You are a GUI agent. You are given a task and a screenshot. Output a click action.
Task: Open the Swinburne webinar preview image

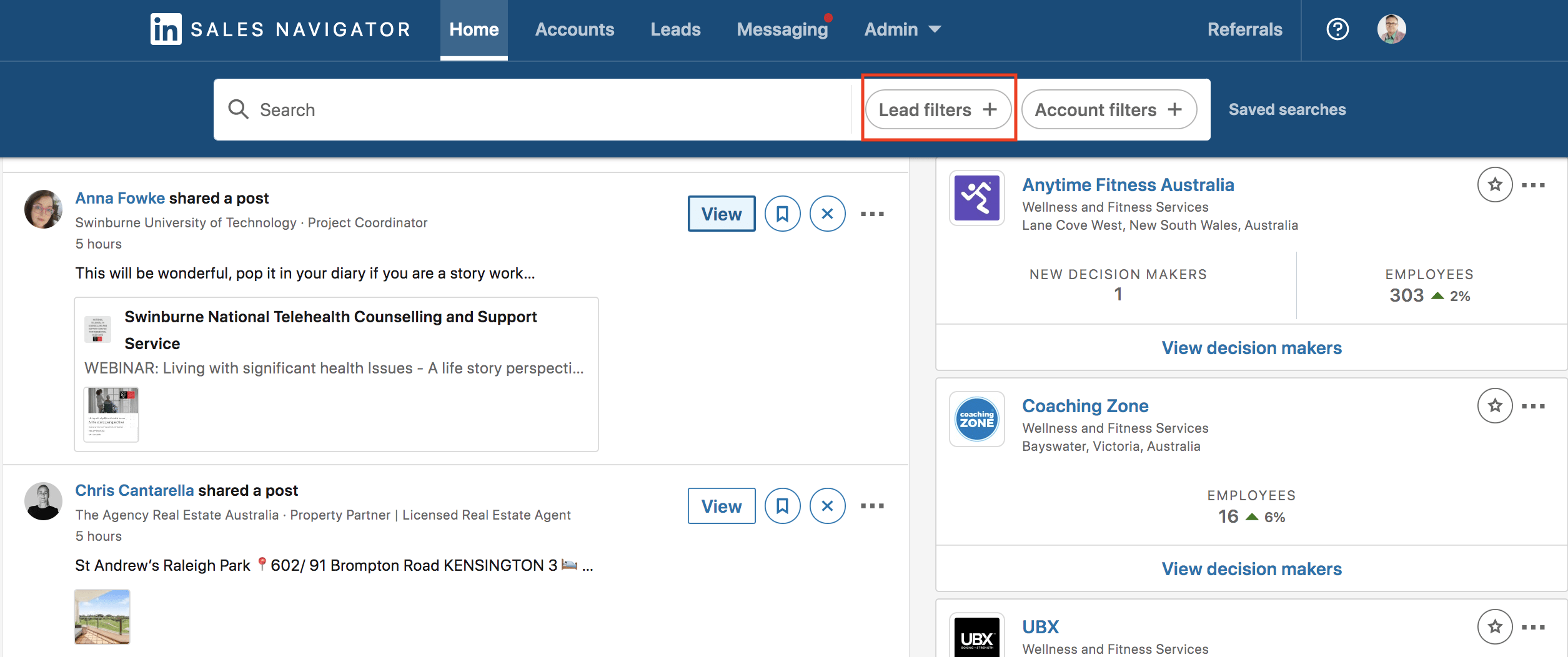(x=111, y=415)
